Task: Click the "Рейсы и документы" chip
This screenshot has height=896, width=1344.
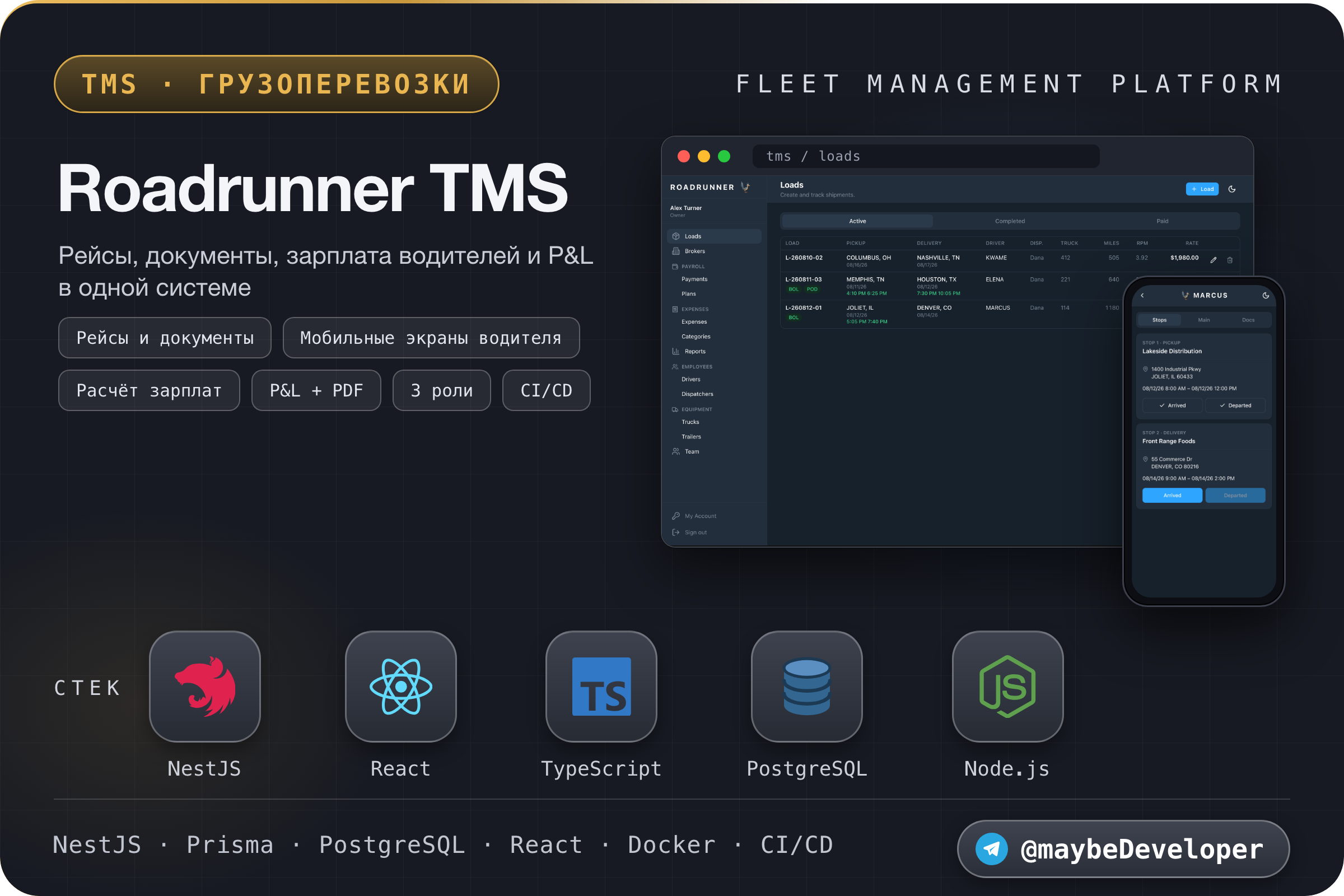Action: [165, 338]
